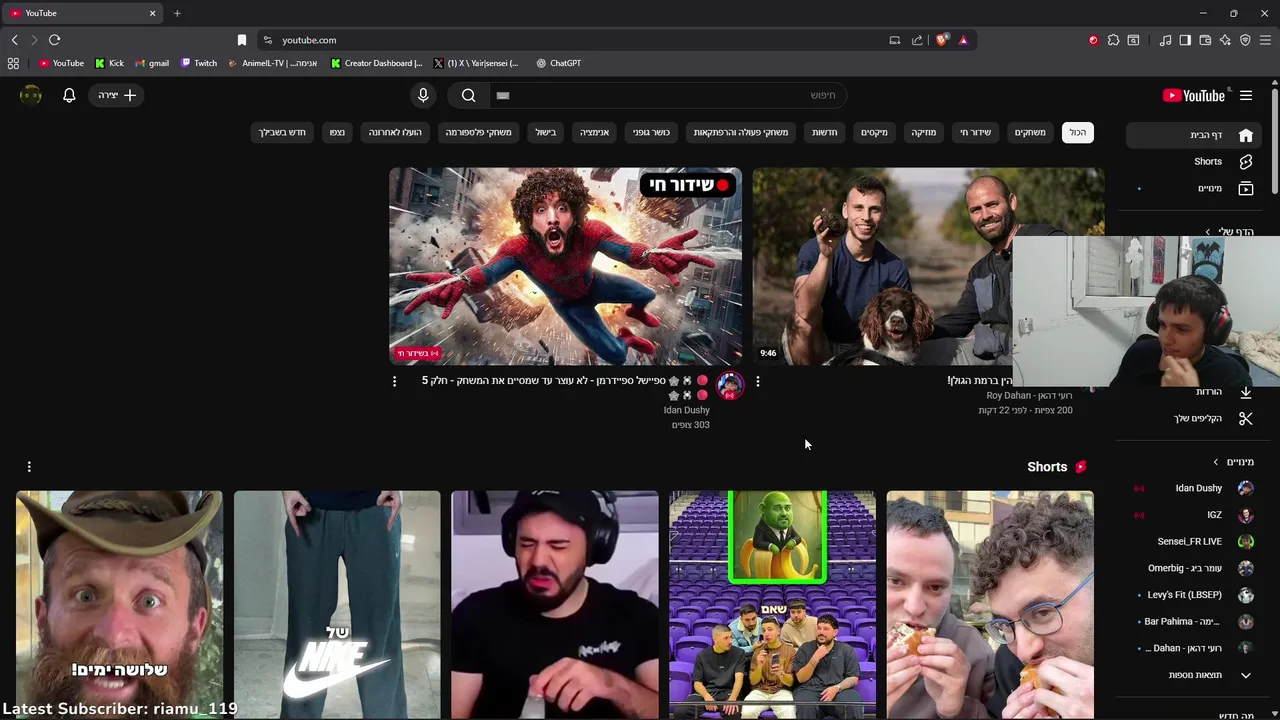The width and height of the screenshot is (1280, 720).
Task: Click the YouTube logo
Action: click(1194, 95)
